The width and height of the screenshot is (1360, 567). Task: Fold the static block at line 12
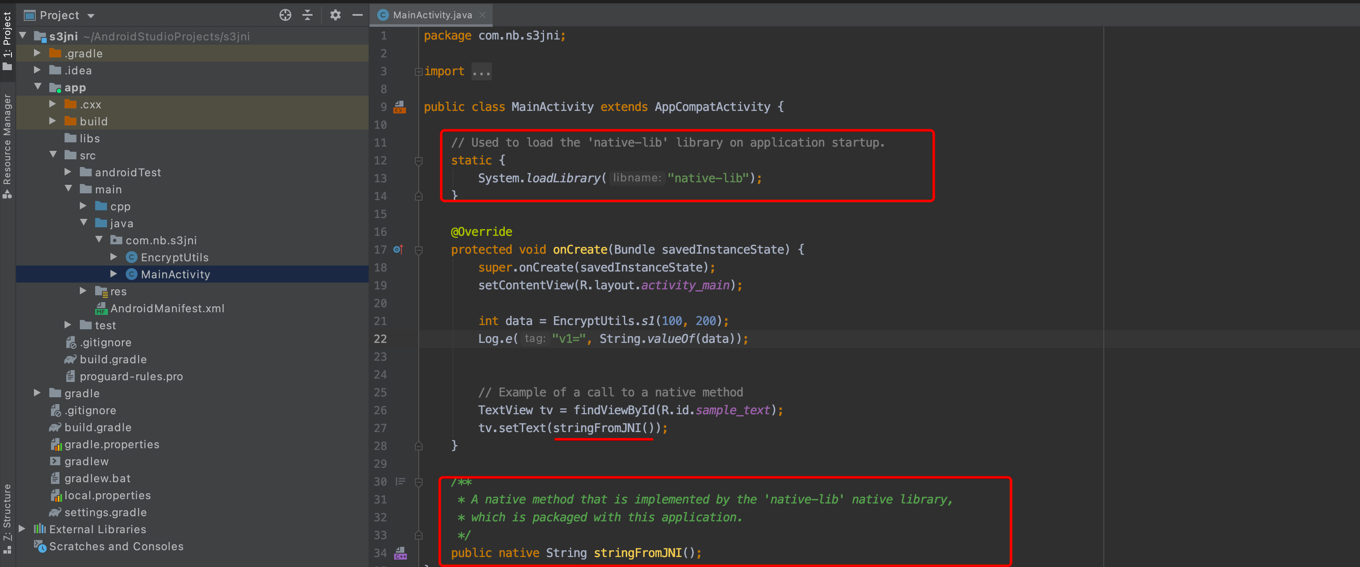point(418,160)
